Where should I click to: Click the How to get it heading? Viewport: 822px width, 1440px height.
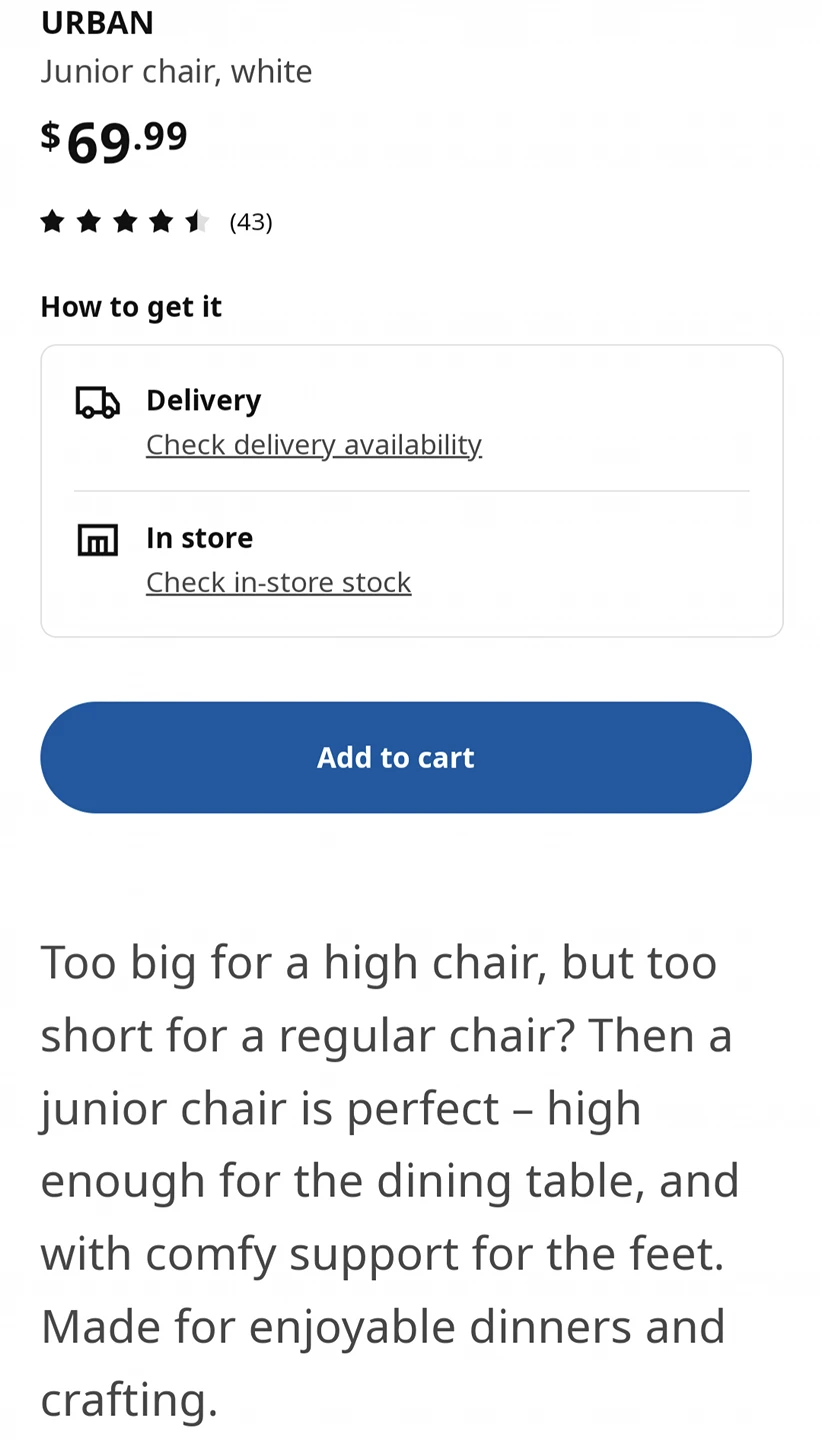point(131,306)
